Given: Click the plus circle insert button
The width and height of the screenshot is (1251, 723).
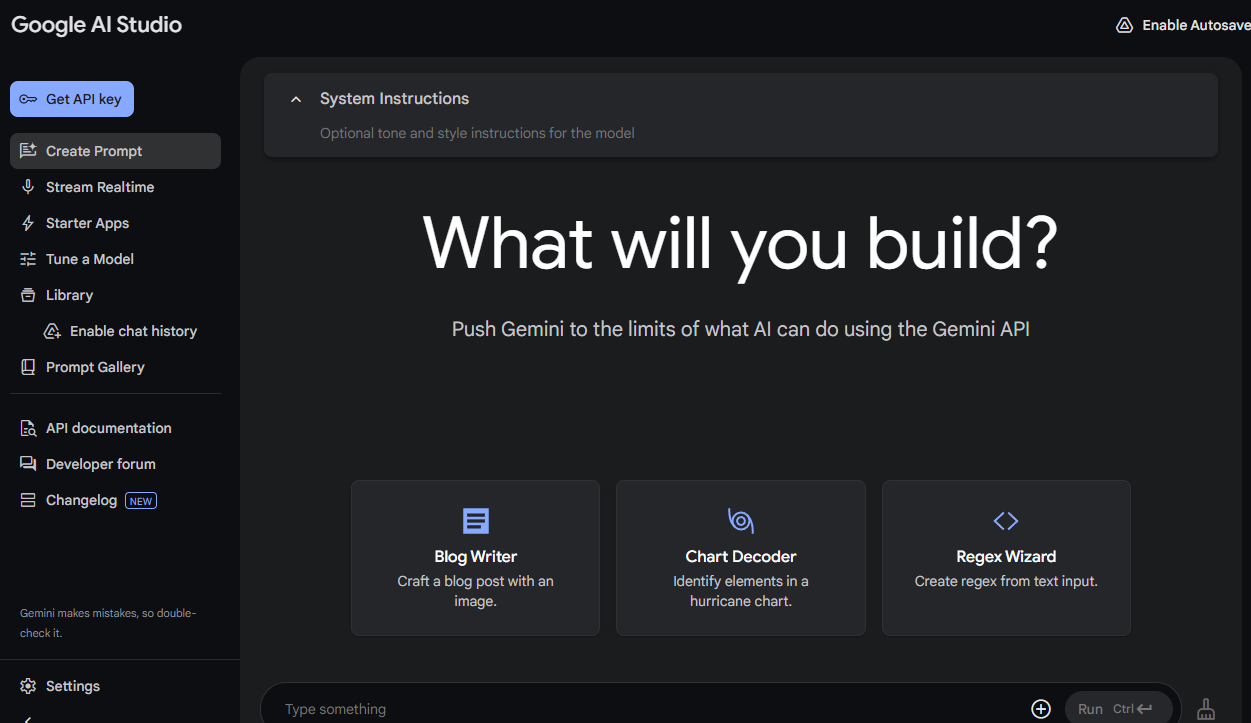Looking at the screenshot, I should point(1041,709).
